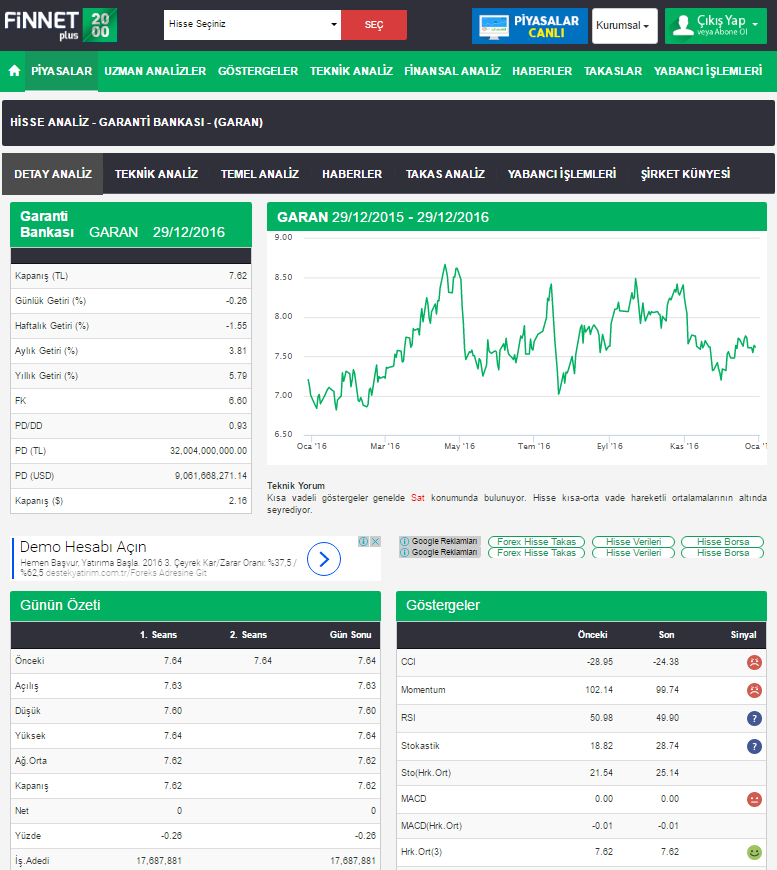
Task: Click the PD/DD value 0.93
Action: pos(238,426)
